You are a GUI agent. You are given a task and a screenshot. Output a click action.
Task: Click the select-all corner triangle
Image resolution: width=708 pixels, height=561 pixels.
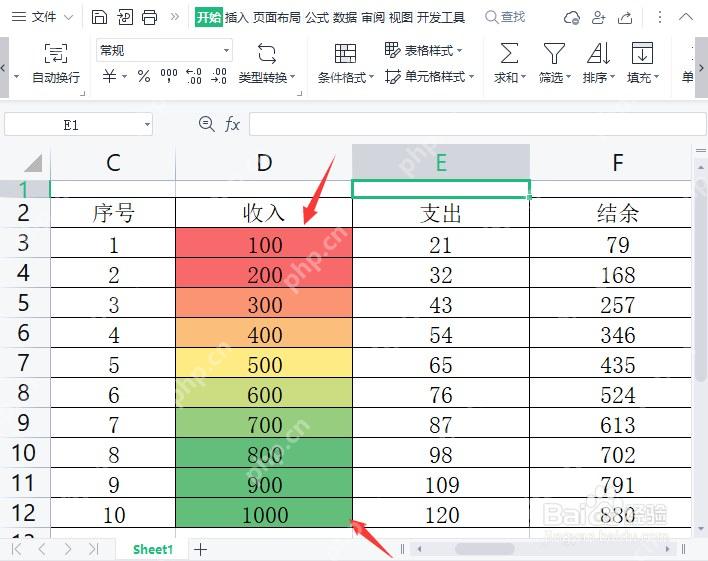[x=33, y=163]
